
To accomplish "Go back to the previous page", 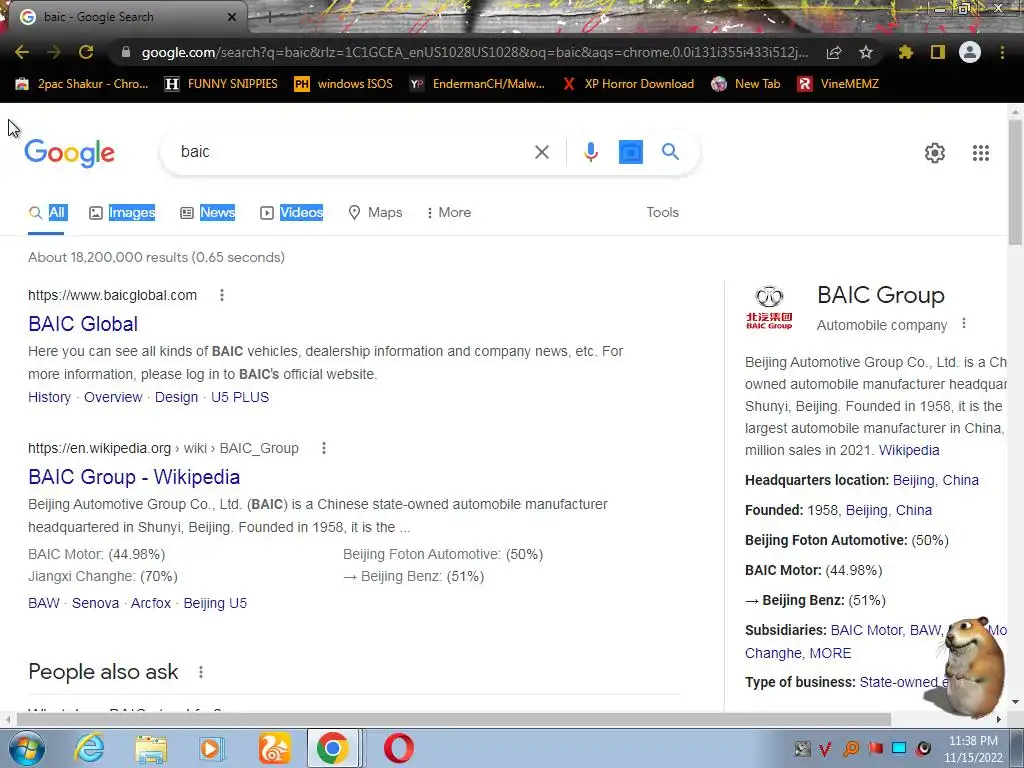I will [x=22, y=52].
